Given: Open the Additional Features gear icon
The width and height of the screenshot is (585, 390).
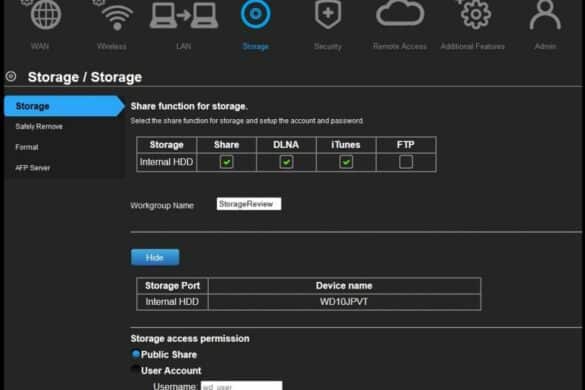Looking at the screenshot, I should (x=475, y=15).
